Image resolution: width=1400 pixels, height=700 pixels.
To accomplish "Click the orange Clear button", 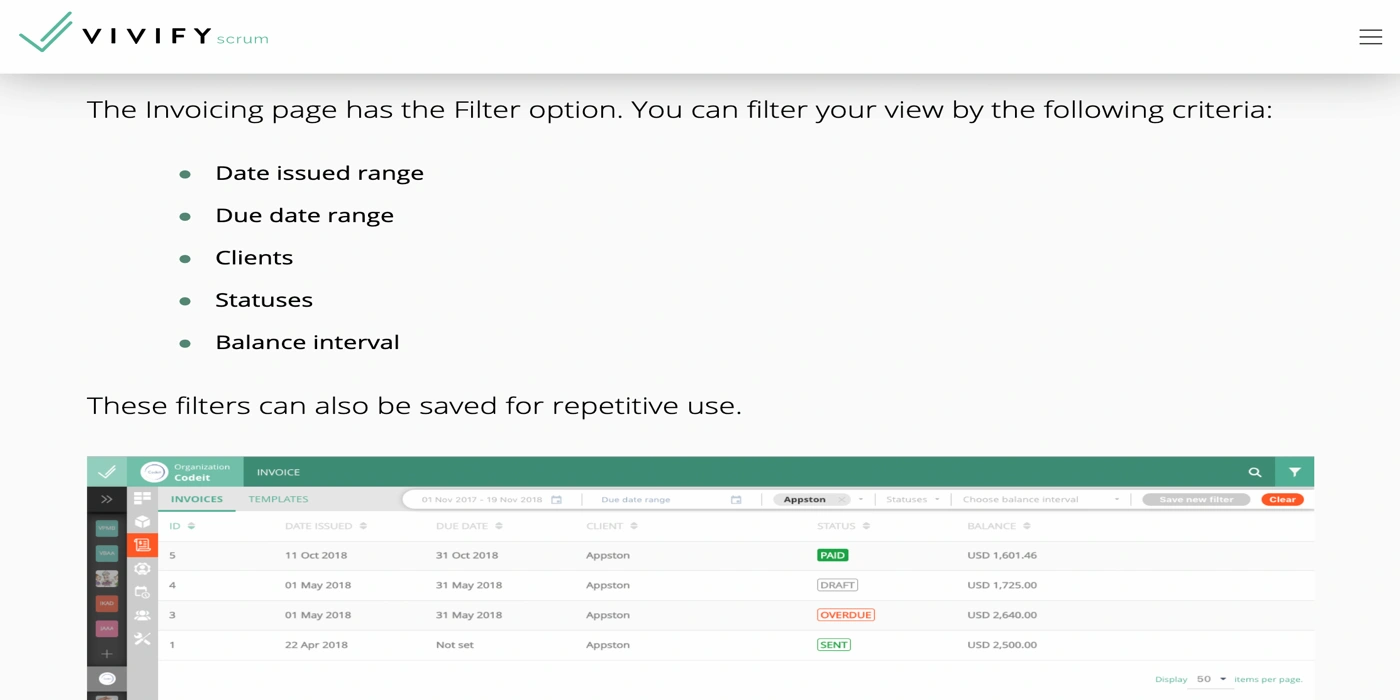I will coord(1282,500).
